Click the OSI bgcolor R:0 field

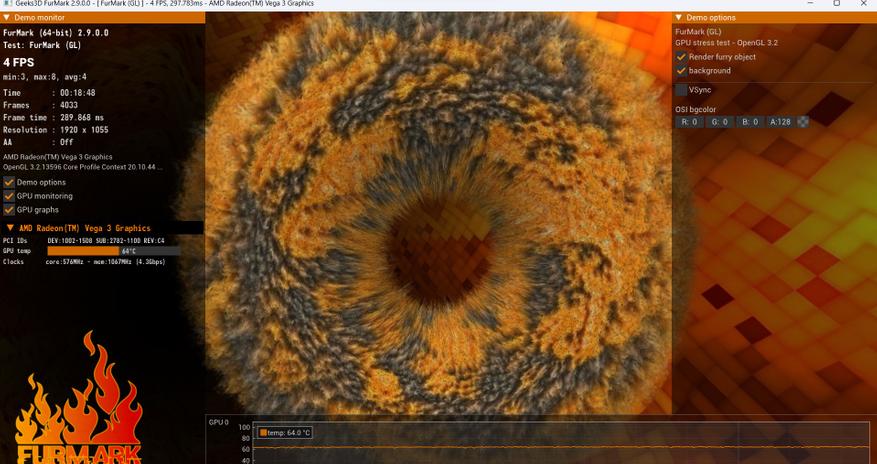[689, 122]
